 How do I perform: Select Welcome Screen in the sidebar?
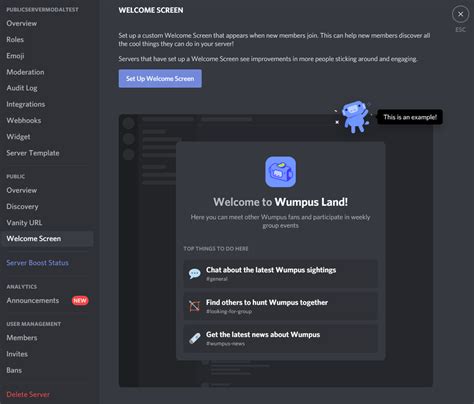(x=47, y=239)
